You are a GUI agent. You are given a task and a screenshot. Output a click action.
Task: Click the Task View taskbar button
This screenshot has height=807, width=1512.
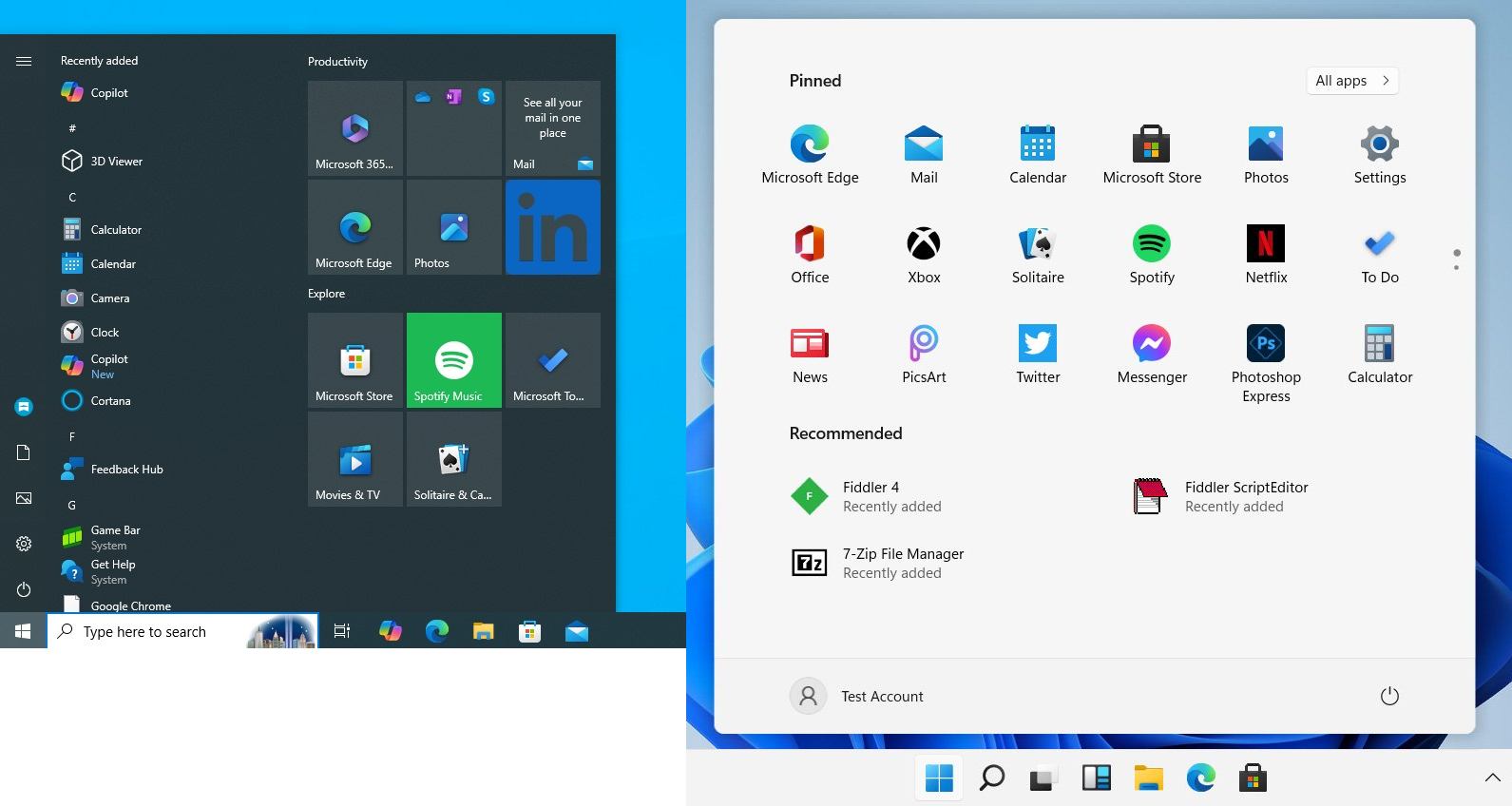point(342,631)
